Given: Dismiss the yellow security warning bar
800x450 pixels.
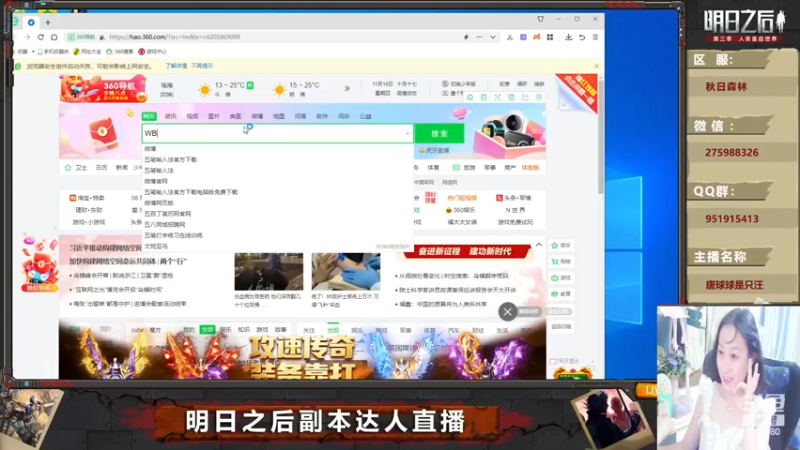Looking at the screenshot, I should pyautogui.click(x=596, y=66).
